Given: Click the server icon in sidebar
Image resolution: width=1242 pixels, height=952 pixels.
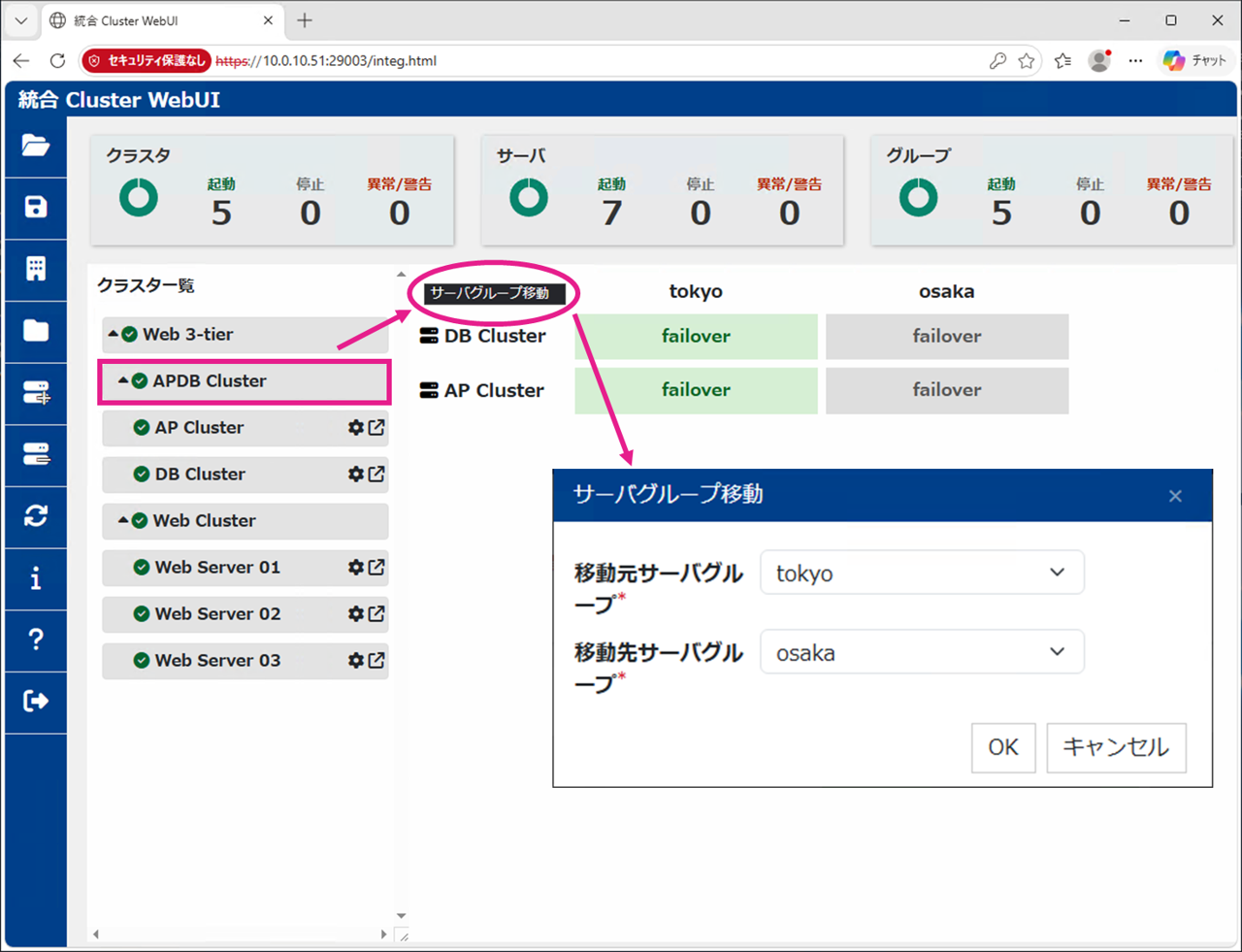Looking at the screenshot, I should (36, 454).
